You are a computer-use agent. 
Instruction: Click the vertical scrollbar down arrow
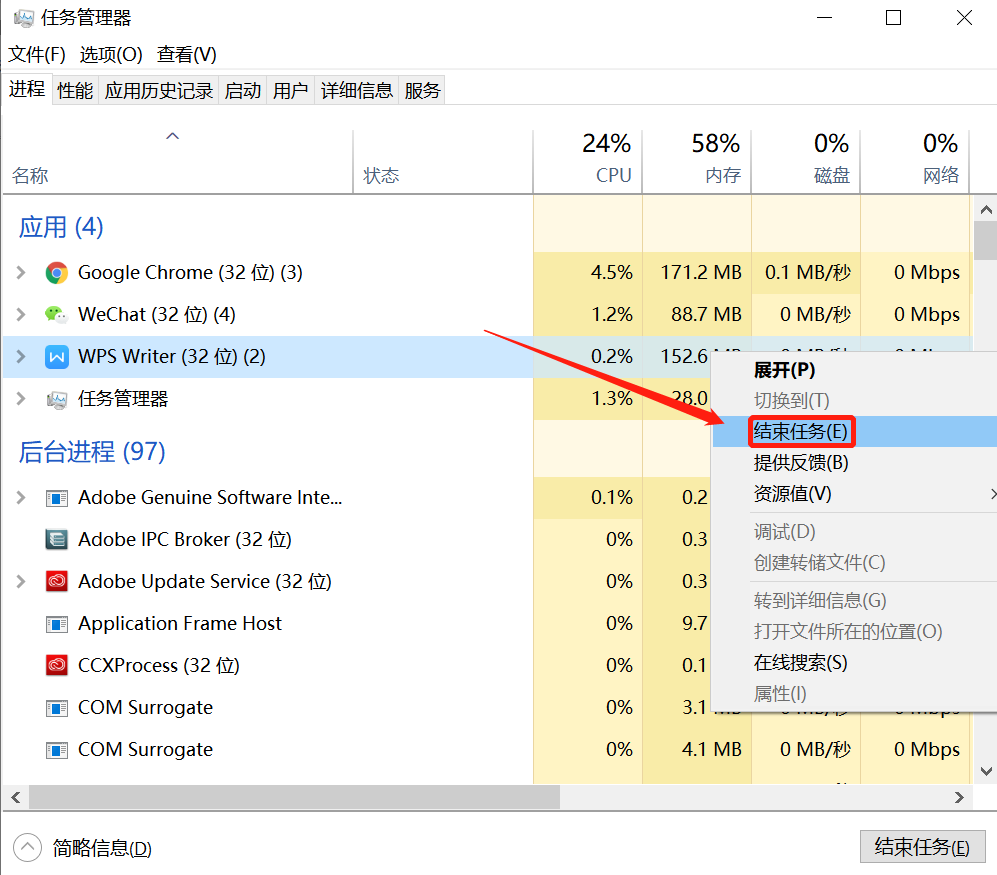tap(985, 770)
